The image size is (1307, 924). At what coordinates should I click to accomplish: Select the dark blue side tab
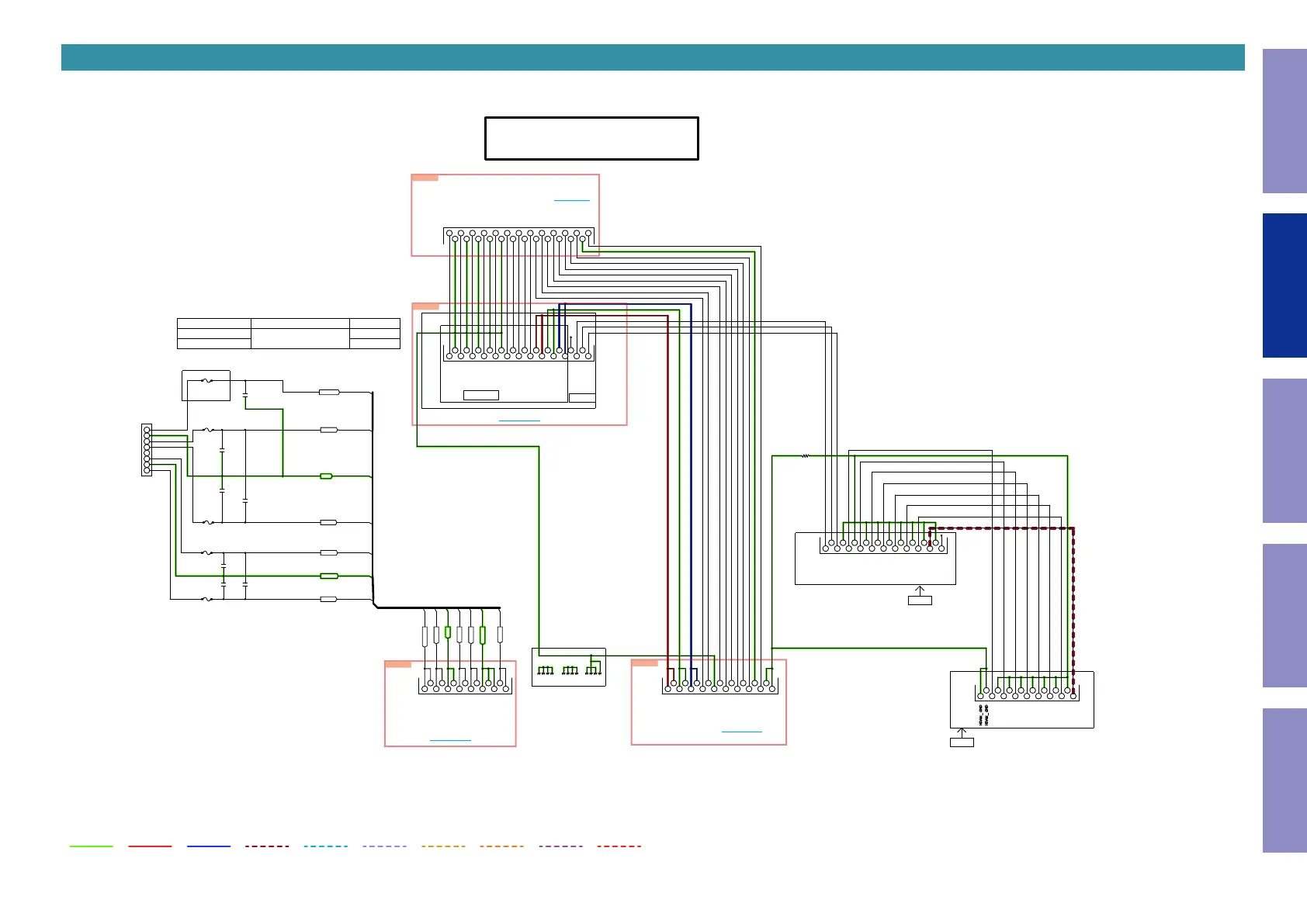tap(1284, 286)
